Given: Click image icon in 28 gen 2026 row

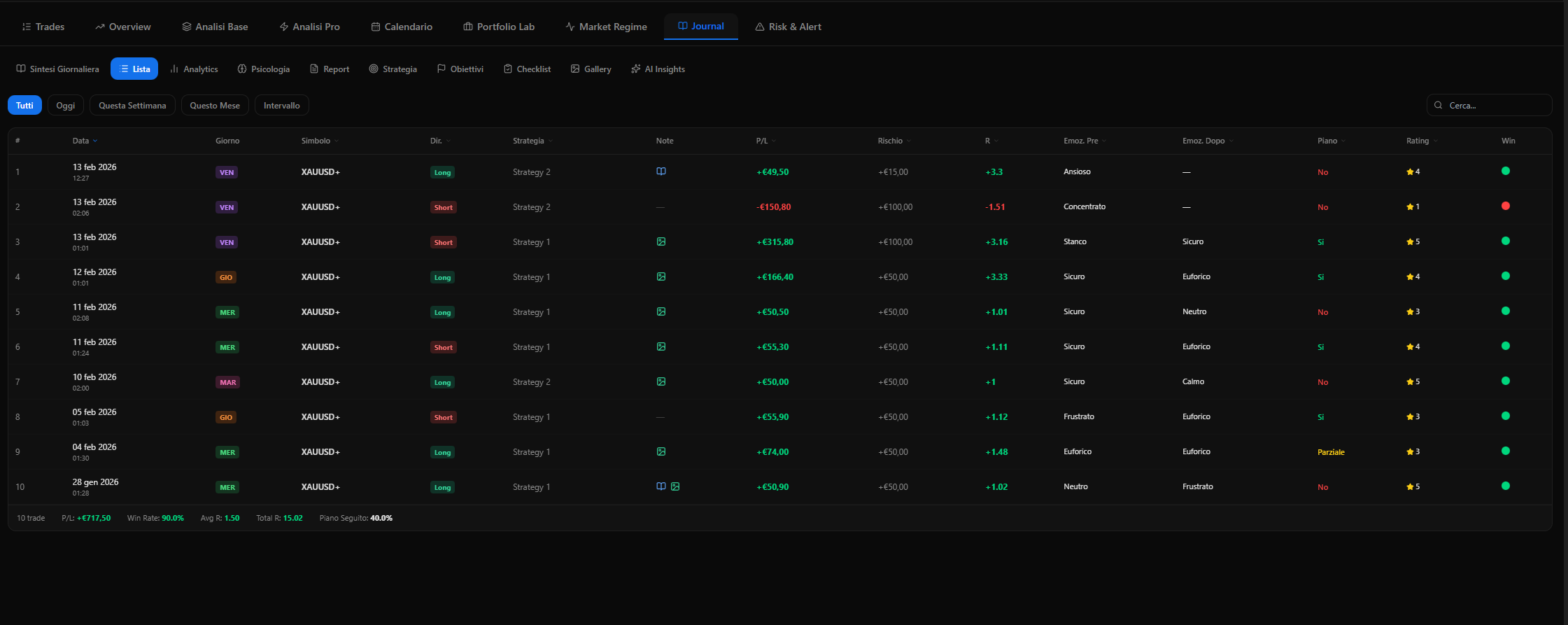Looking at the screenshot, I should click(675, 486).
